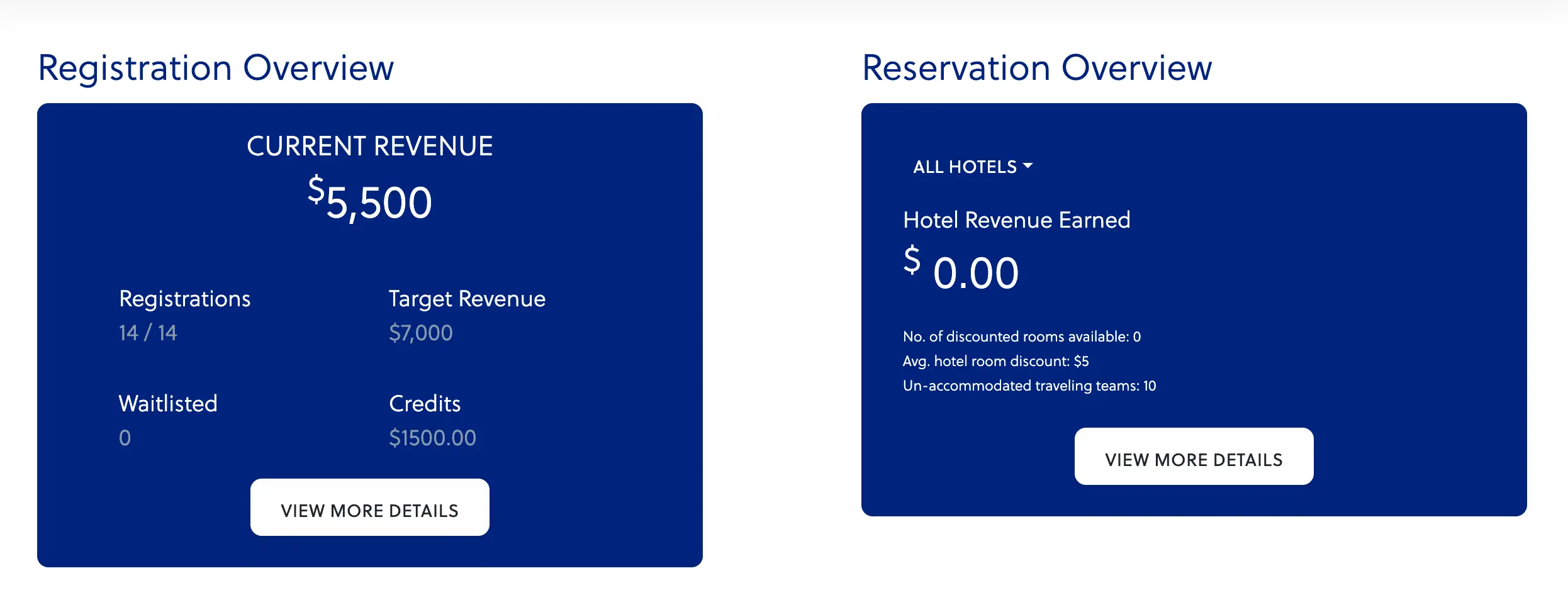This screenshot has width=1568, height=600.
Task: Select the Reservation Overview heading
Action: tap(1037, 68)
